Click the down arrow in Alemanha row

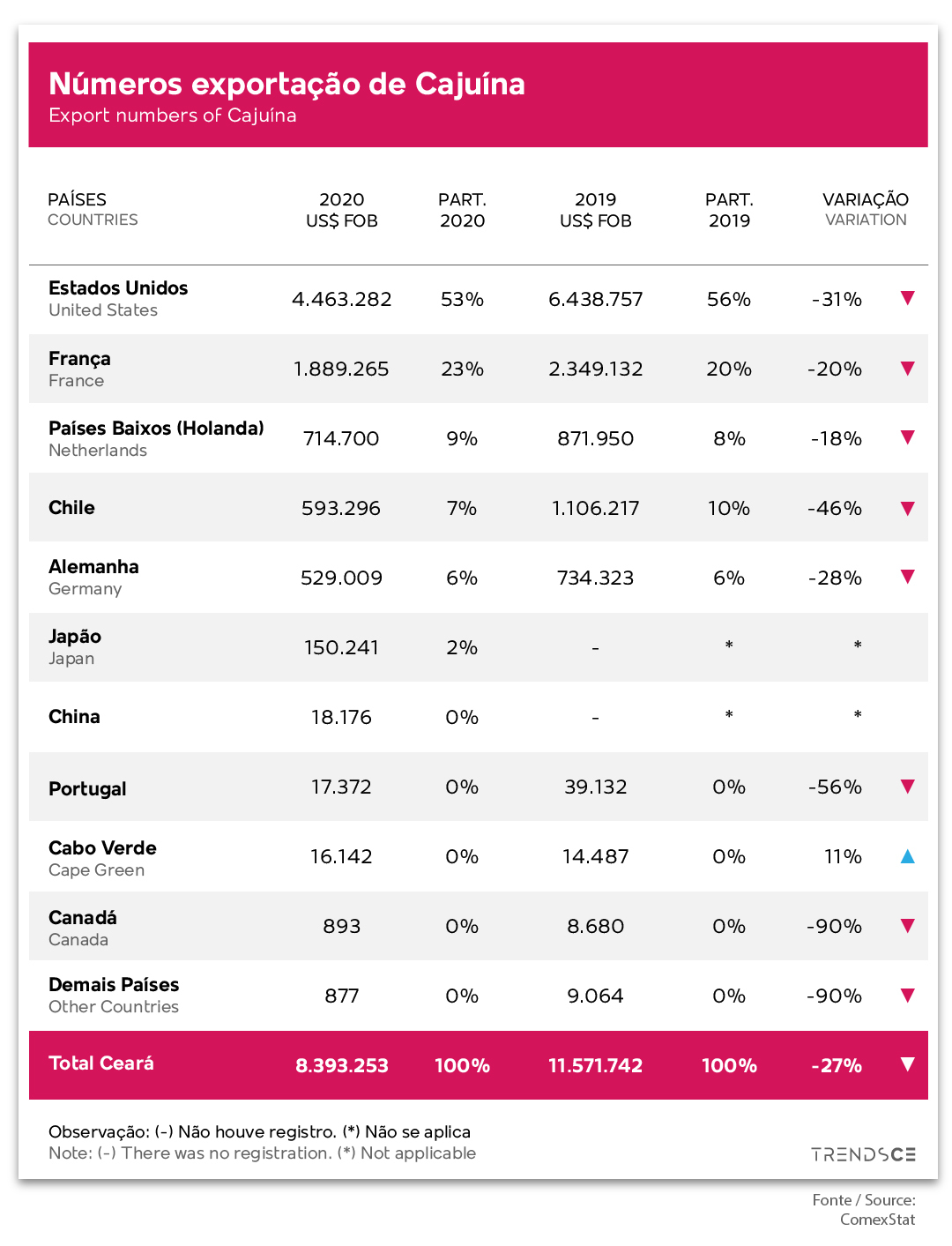(x=908, y=577)
